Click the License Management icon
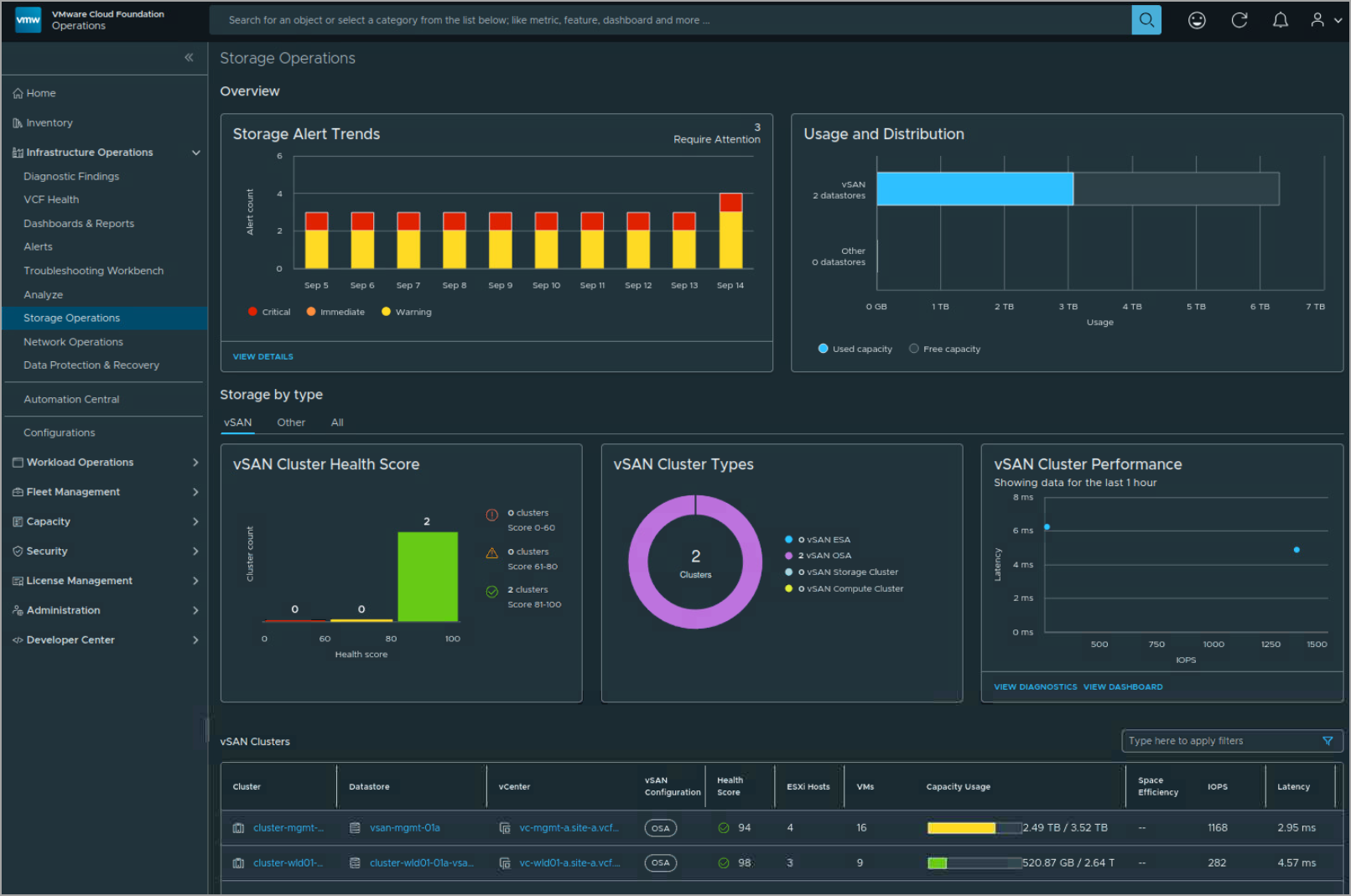Image resolution: width=1351 pixels, height=896 pixels. (18, 581)
